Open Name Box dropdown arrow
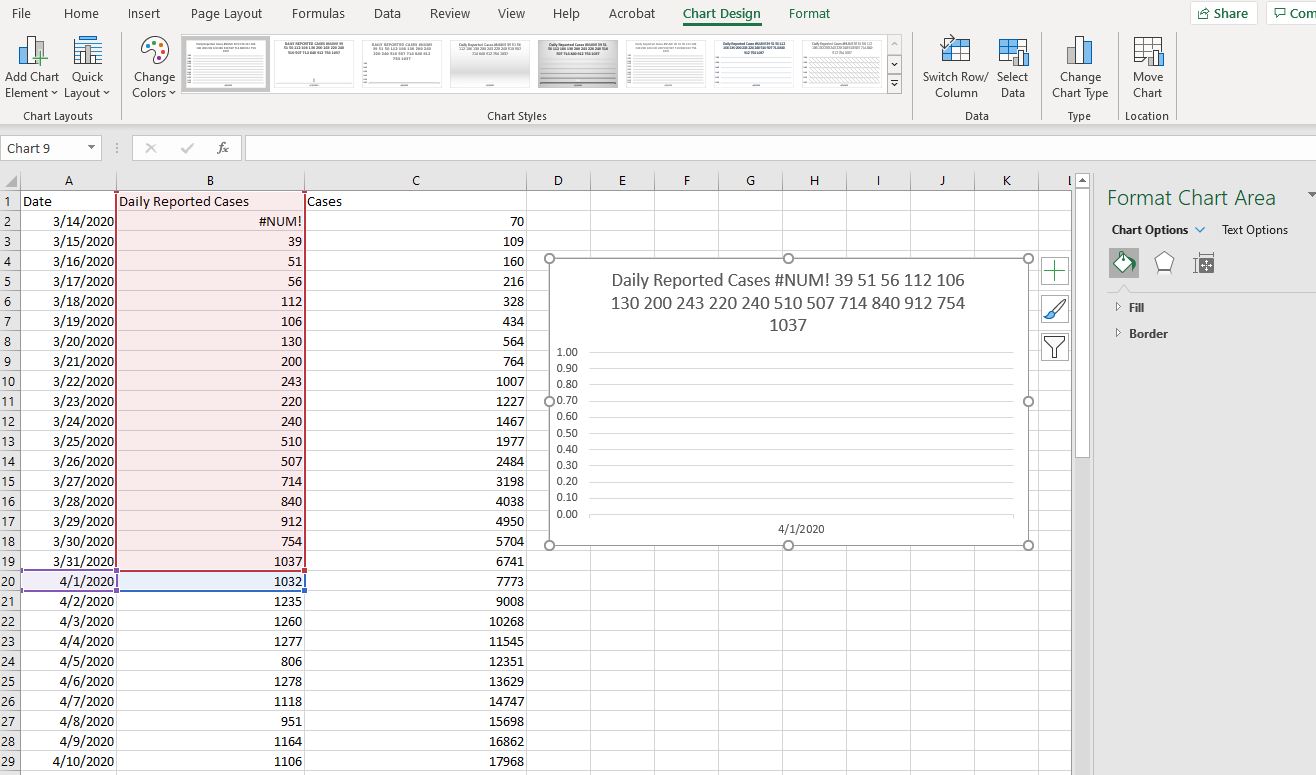The height and width of the screenshot is (775, 1316). pos(91,148)
